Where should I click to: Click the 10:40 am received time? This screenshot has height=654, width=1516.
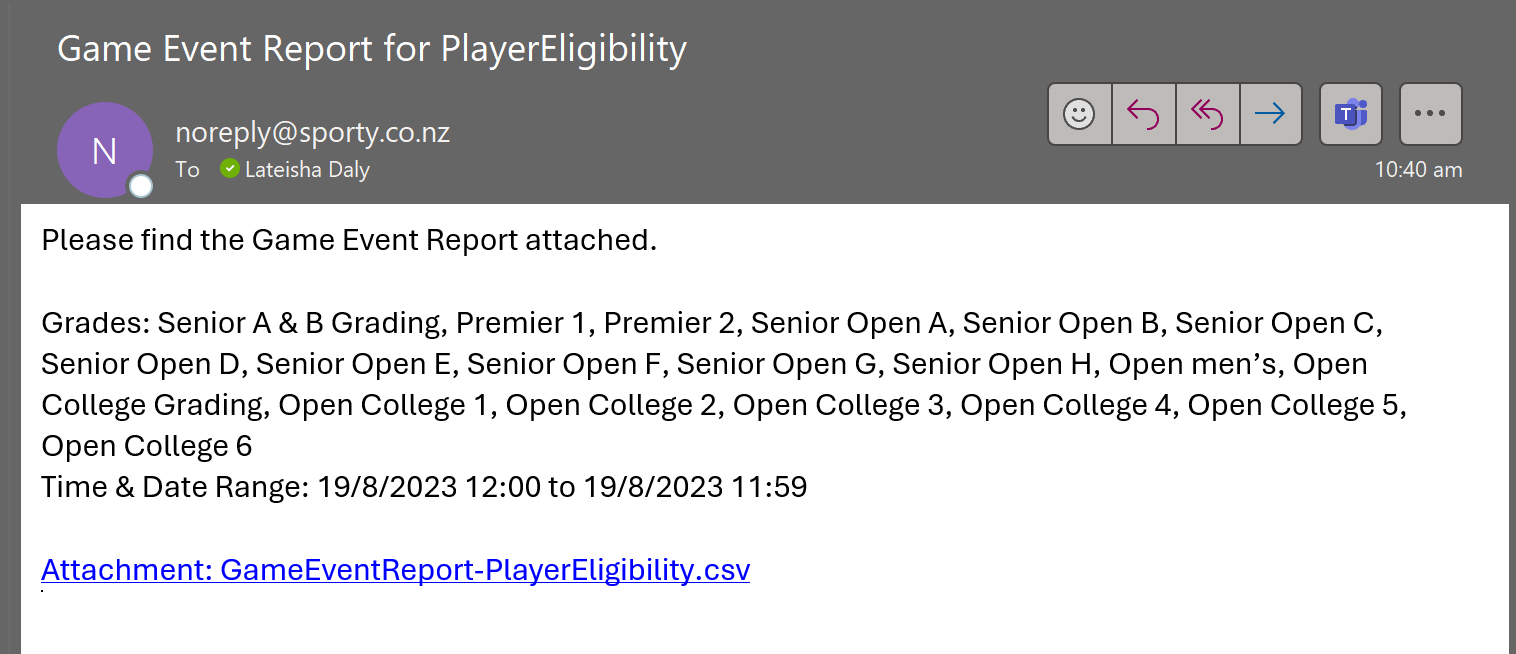pyautogui.click(x=1418, y=169)
